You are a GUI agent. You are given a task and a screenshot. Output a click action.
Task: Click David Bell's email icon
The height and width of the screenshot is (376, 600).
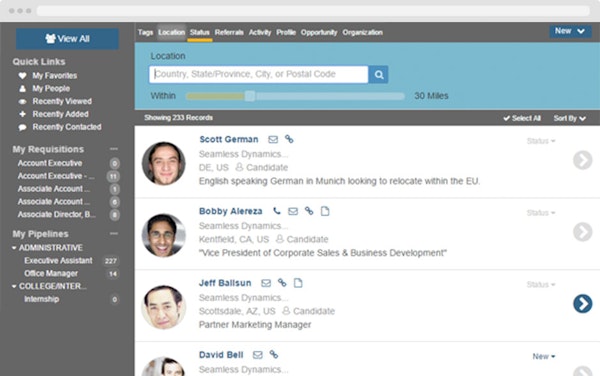(258, 355)
